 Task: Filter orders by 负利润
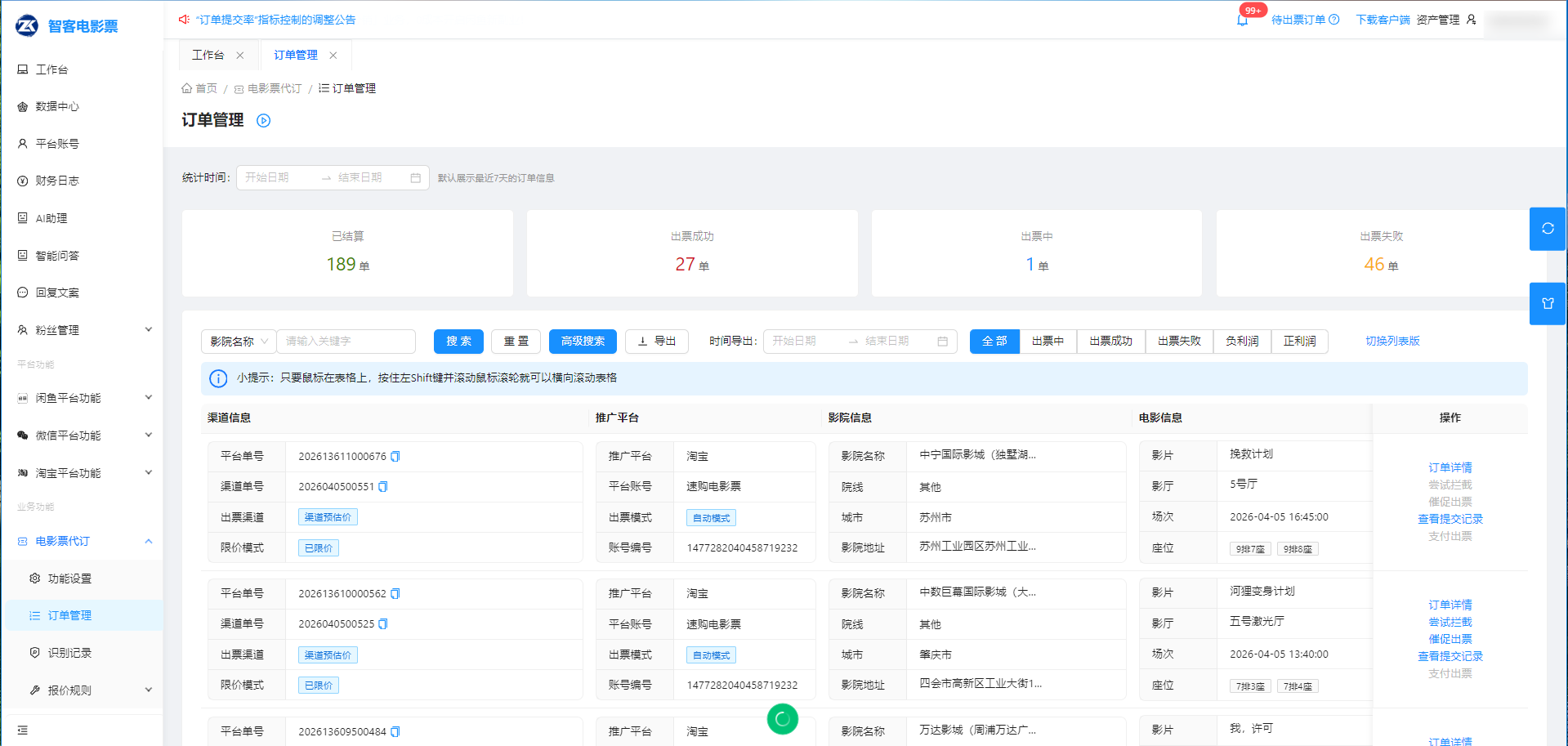[x=1242, y=342]
